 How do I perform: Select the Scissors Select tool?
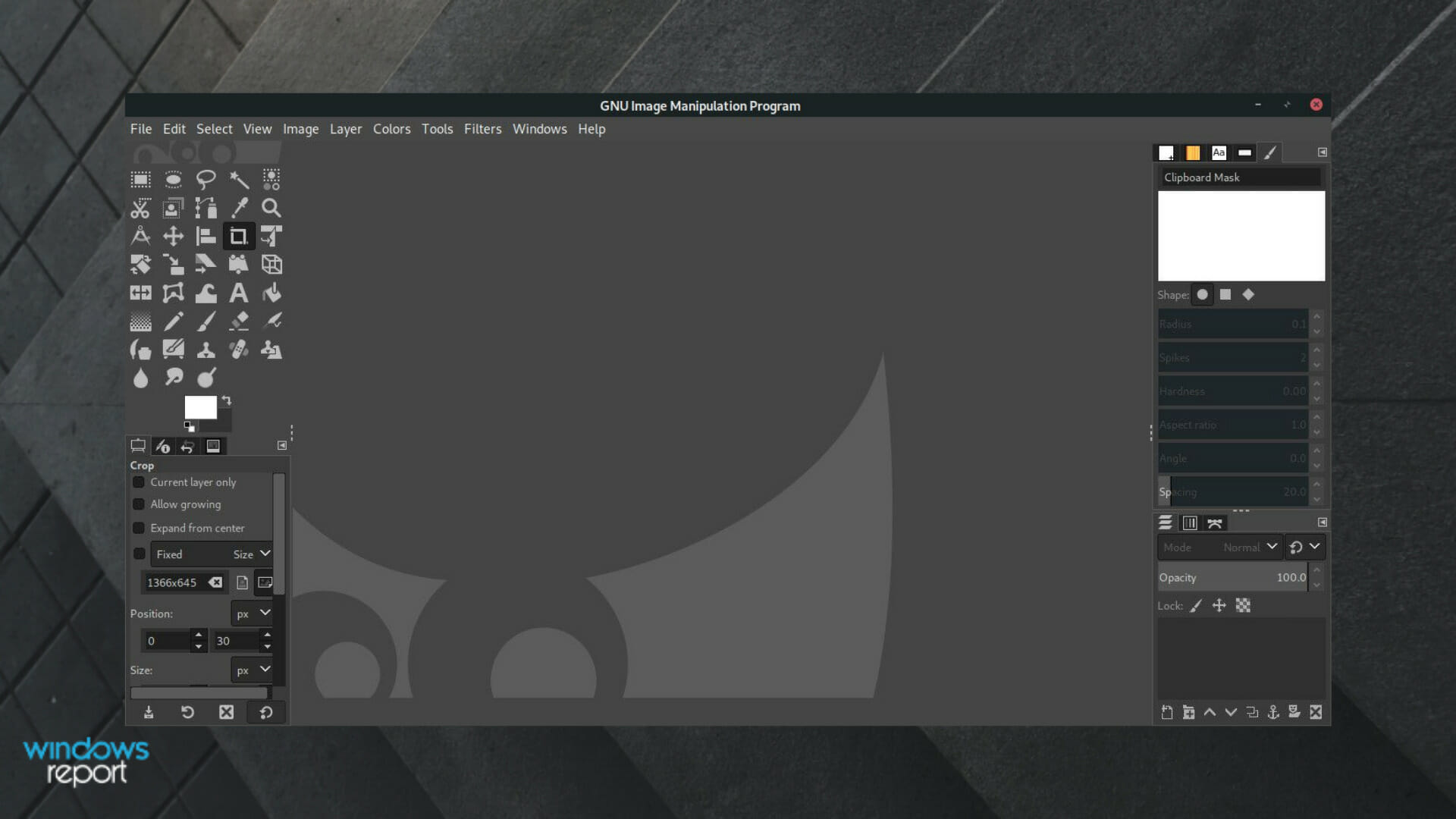[140, 208]
